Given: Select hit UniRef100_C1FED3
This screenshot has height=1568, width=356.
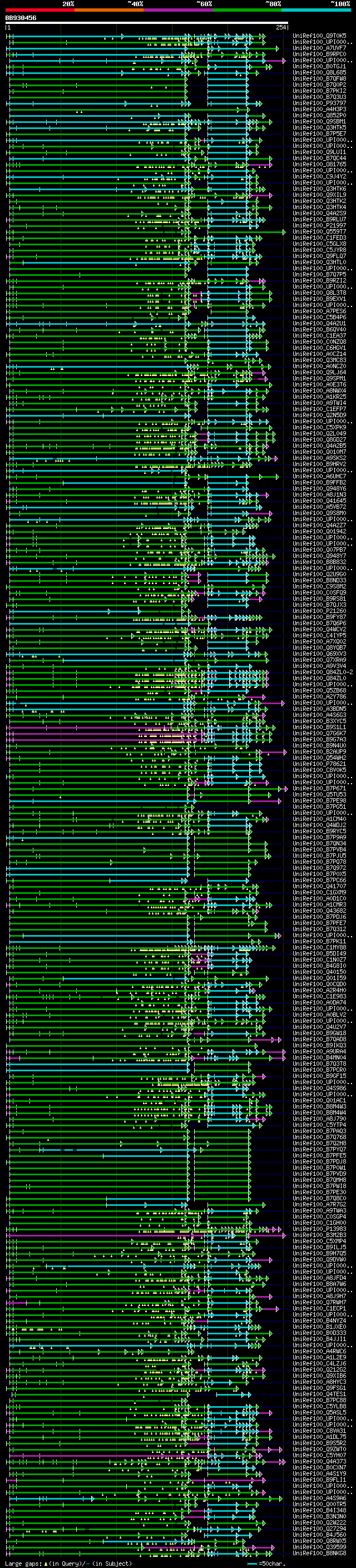Looking at the screenshot, I should [319, 238].
